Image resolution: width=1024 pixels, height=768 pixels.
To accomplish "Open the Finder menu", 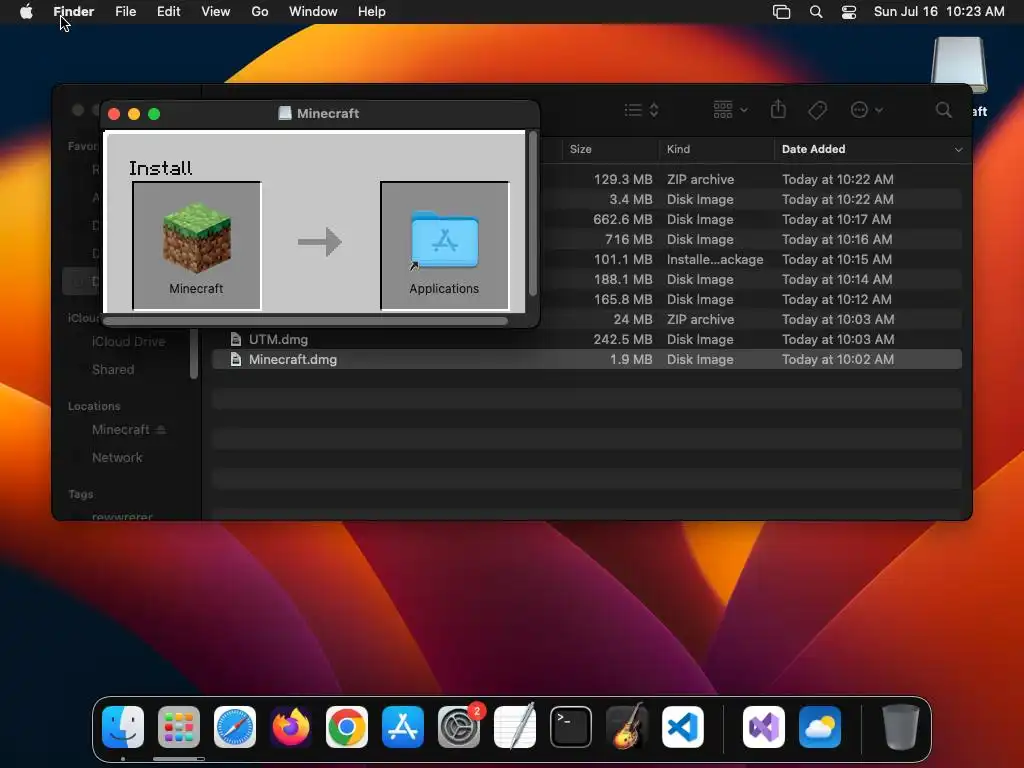I will point(73,12).
